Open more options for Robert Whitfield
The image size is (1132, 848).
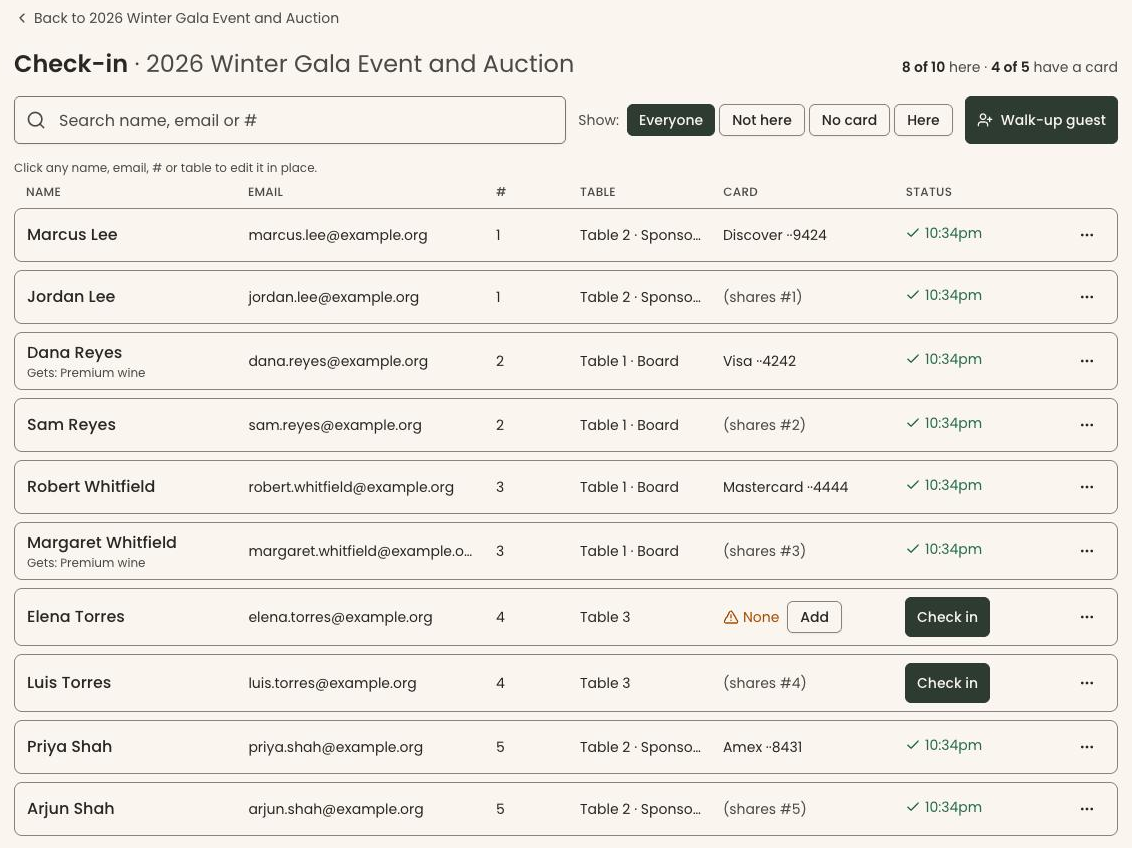coord(1087,487)
